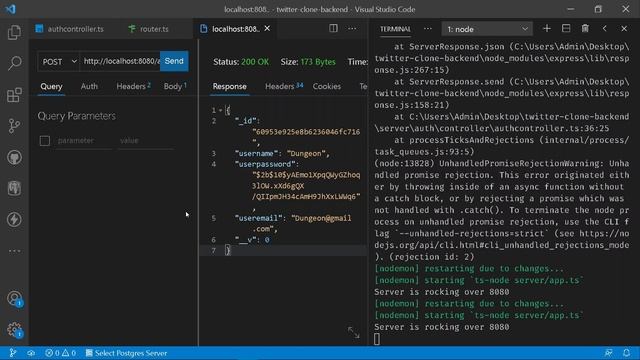Open the Source Control view
The image size is (640, 360).
tap(14, 126)
